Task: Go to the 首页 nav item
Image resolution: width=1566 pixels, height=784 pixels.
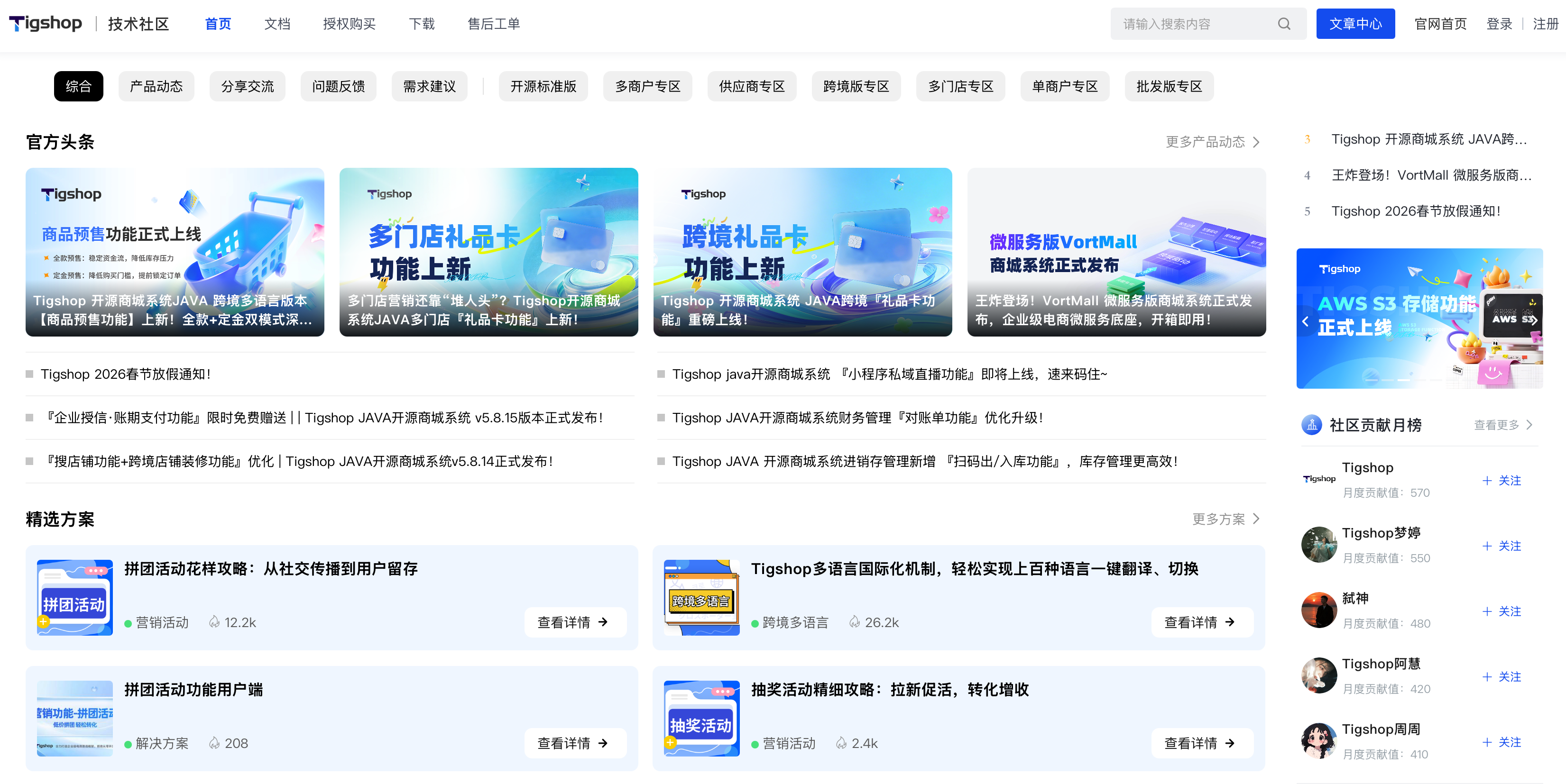Action: (218, 24)
